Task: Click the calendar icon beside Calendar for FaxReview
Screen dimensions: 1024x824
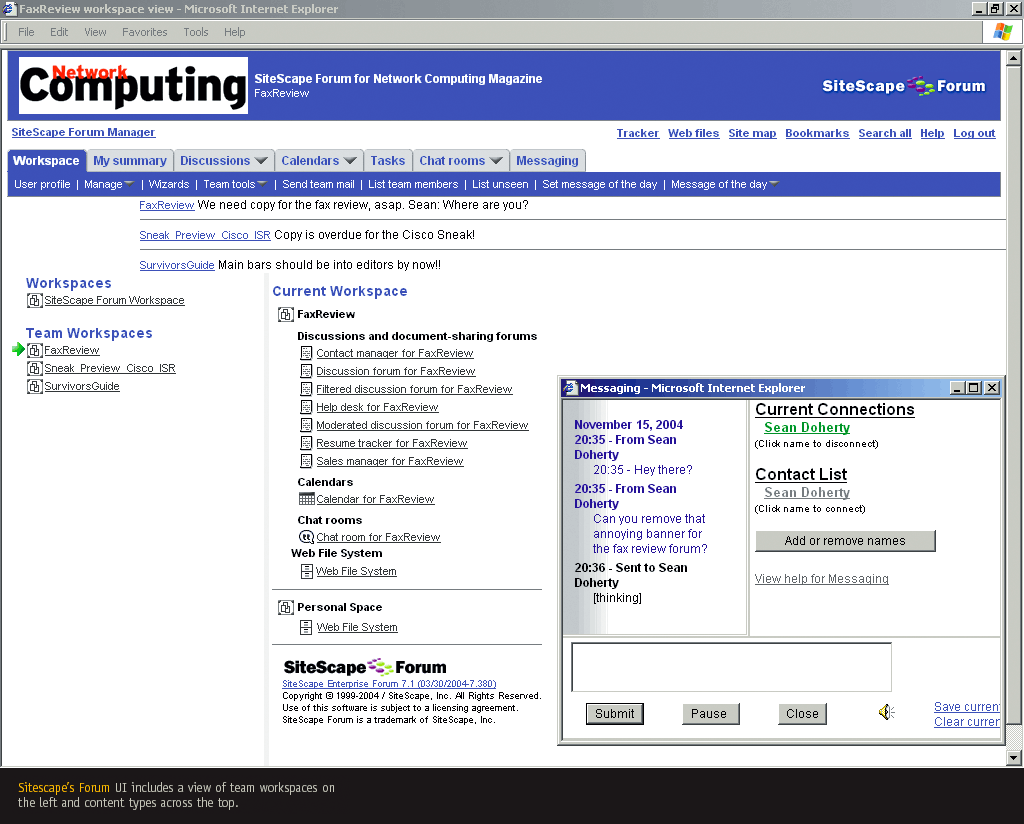Action: (x=307, y=499)
